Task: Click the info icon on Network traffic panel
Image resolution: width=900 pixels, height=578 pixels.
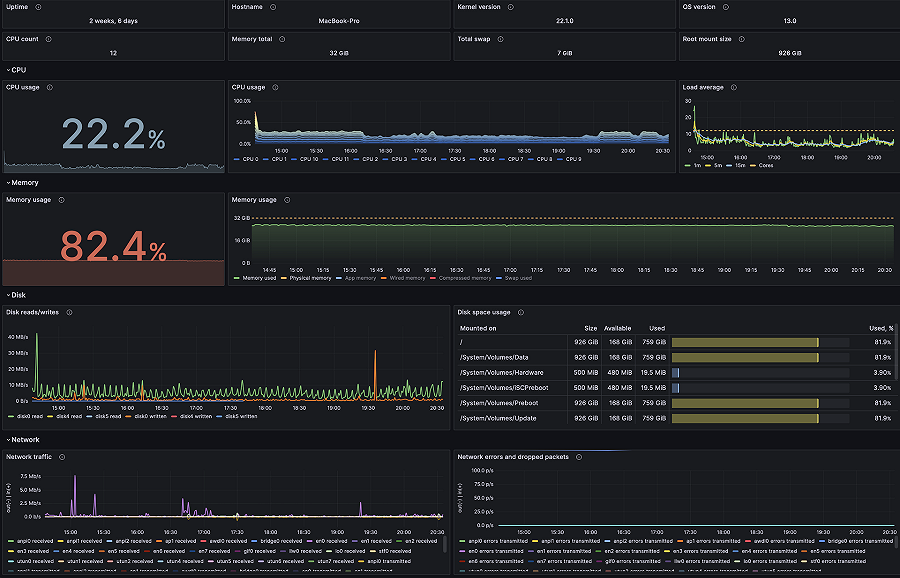Action: 62,456
